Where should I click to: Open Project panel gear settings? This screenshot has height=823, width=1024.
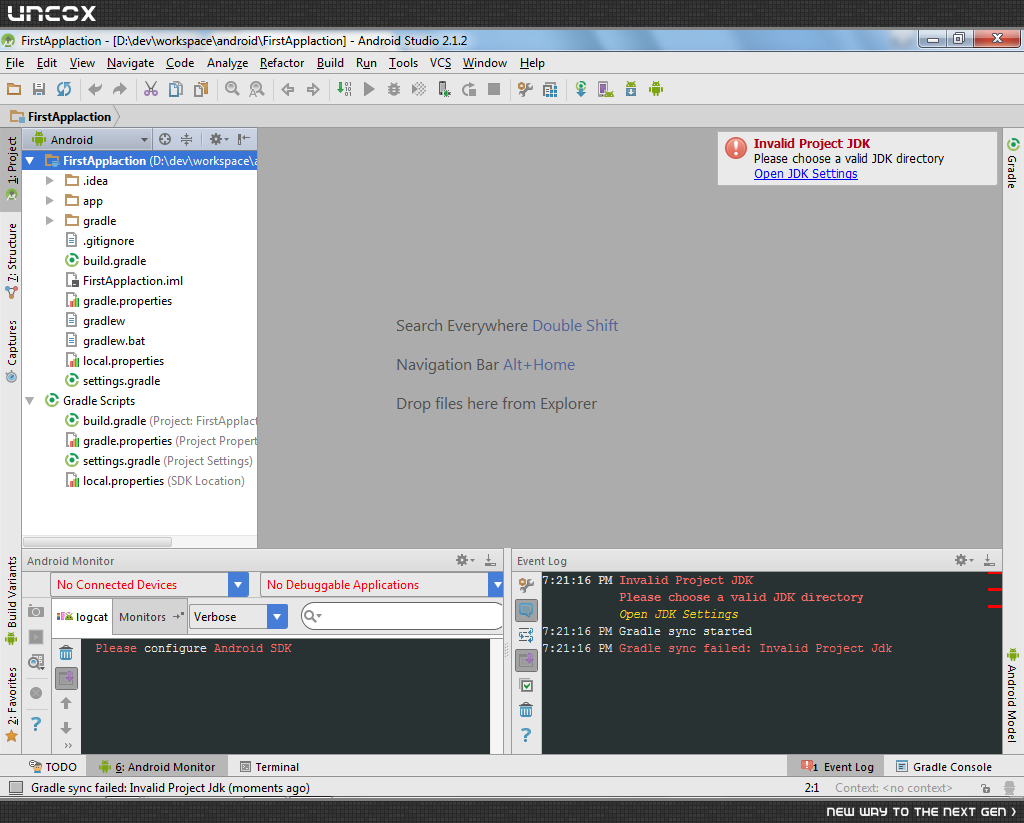point(218,139)
